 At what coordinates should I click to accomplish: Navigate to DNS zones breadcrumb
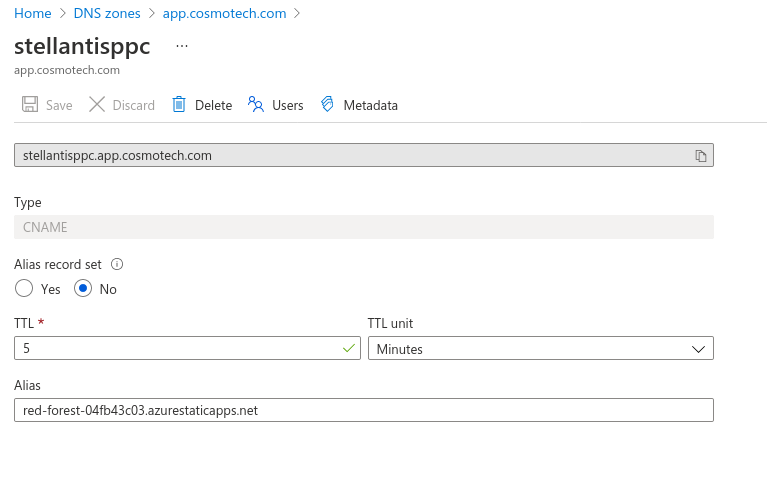107,13
